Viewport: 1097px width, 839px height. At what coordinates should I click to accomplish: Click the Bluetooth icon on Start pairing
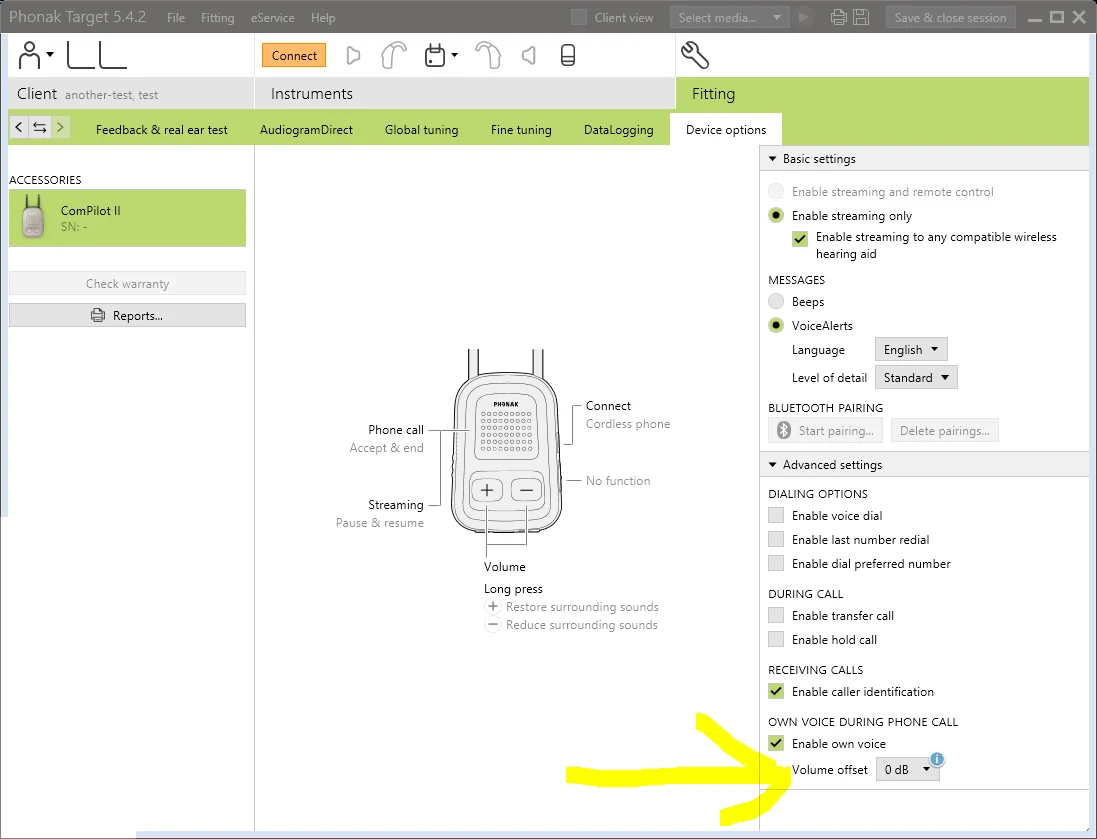tap(784, 430)
